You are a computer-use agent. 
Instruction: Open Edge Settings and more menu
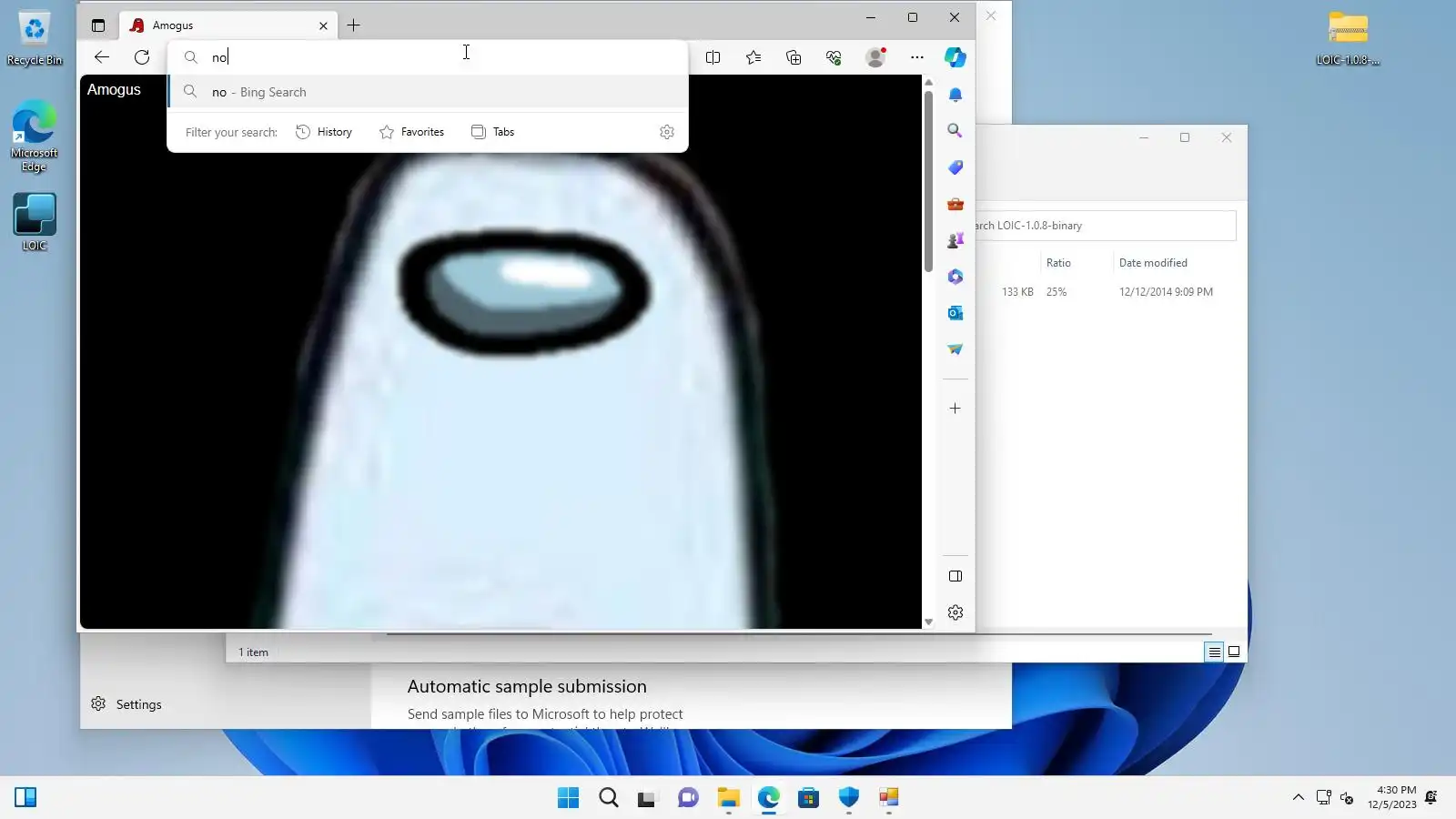coord(917,57)
